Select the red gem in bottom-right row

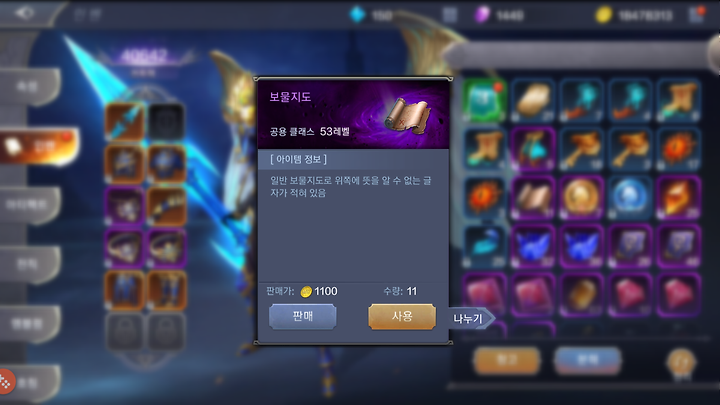679,295
